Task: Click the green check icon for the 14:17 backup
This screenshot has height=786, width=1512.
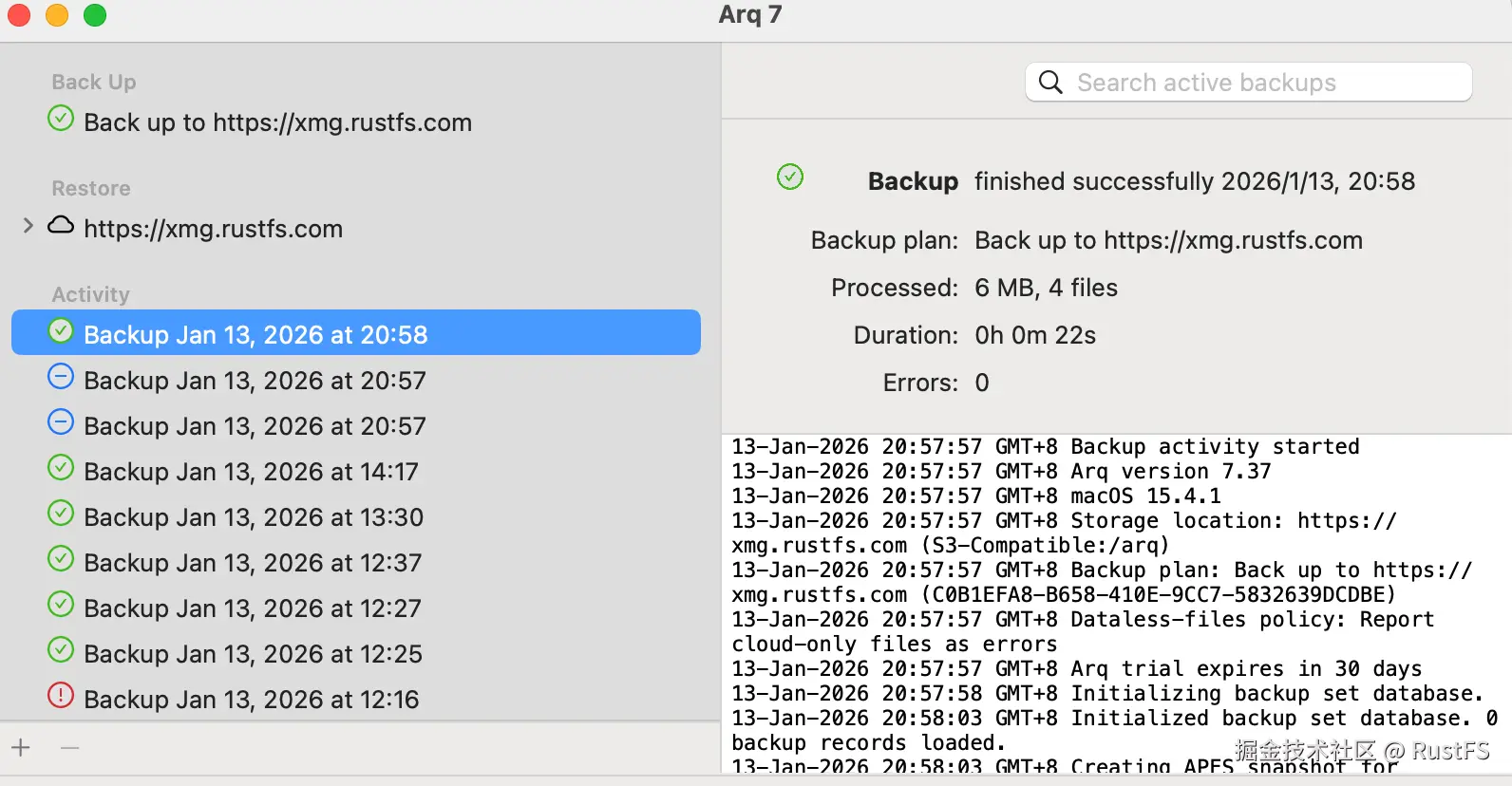Action: pyautogui.click(x=61, y=468)
